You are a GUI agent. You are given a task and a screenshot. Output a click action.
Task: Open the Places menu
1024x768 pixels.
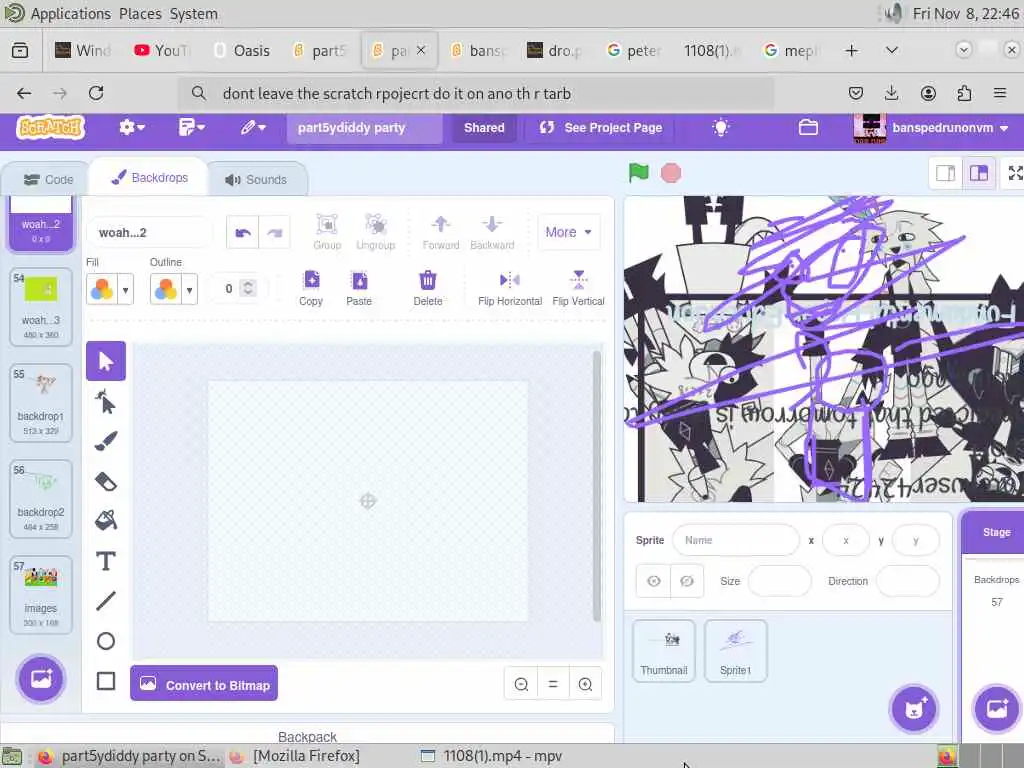click(x=140, y=14)
